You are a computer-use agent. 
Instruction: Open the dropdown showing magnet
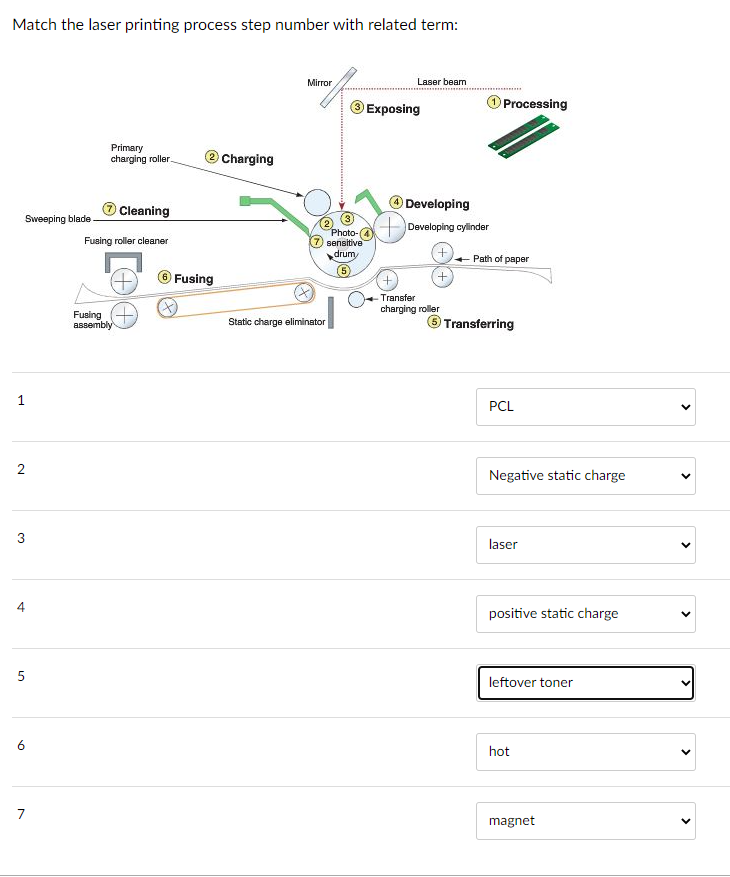coord(586,821)
